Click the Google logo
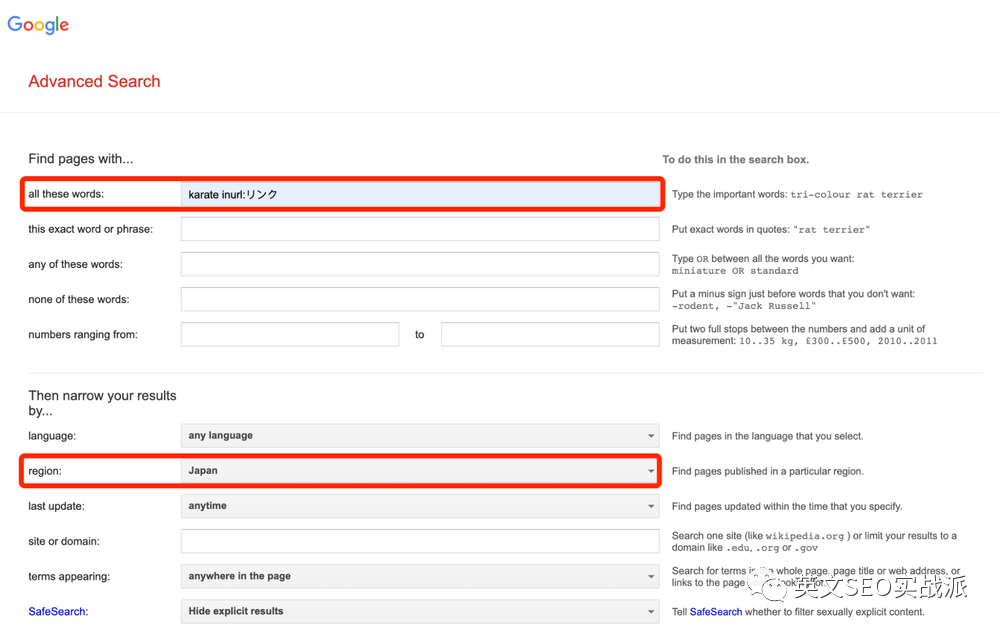 (38, 24)
